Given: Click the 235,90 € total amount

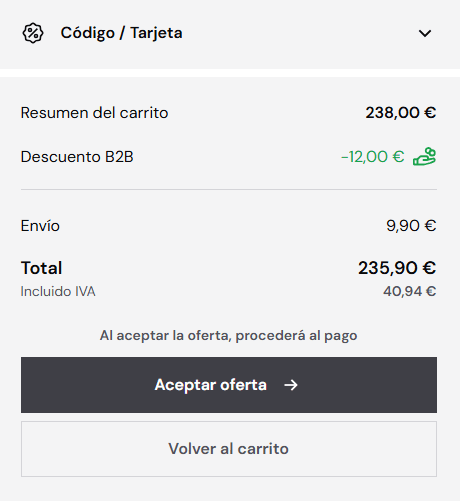Looking at the screenshot, I should pyautogui.click(x=397, y=268).
